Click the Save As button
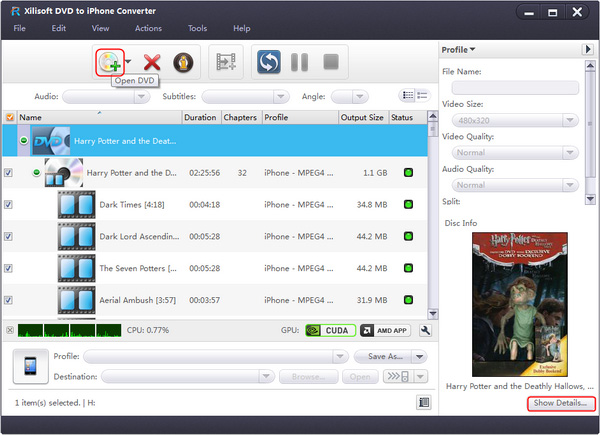Image resolution: width=600 pixels, height=435 pixels. [383, 357]
